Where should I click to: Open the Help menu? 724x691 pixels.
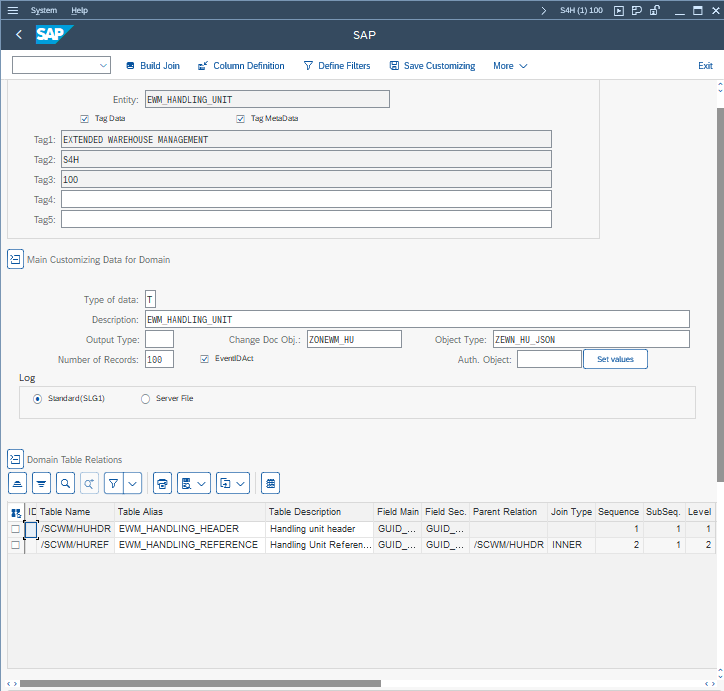[x=79, y=10]
